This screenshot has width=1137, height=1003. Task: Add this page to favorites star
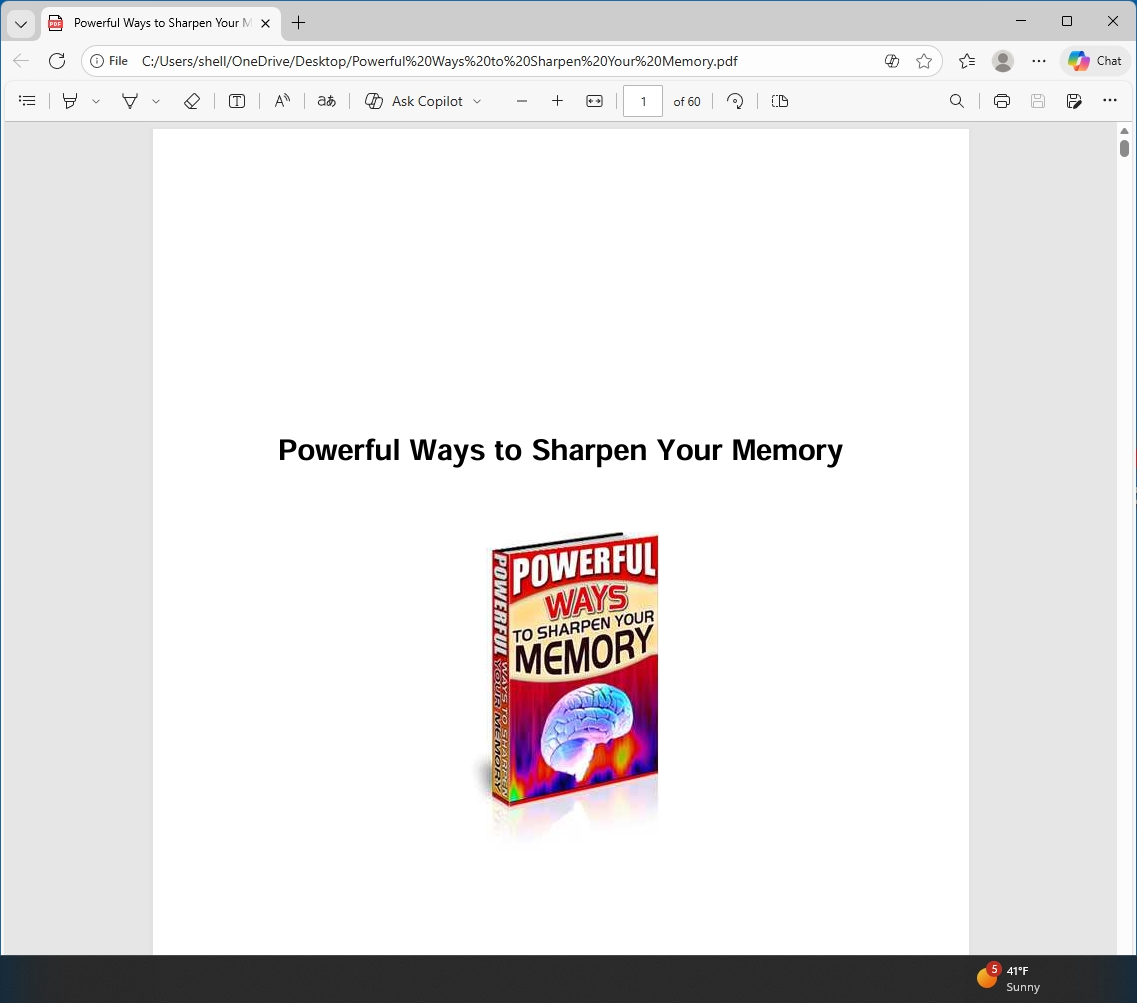click(923, 61)
